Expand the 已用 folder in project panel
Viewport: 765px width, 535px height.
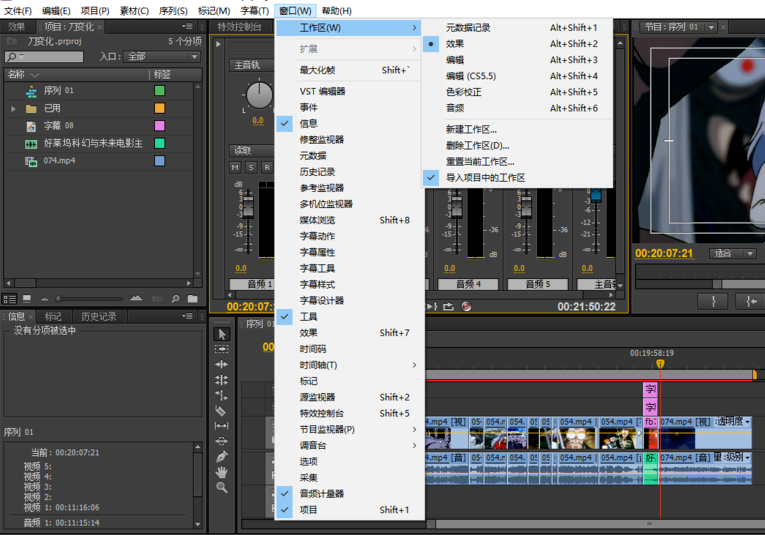pyautogui.click(x=14, y=108)
